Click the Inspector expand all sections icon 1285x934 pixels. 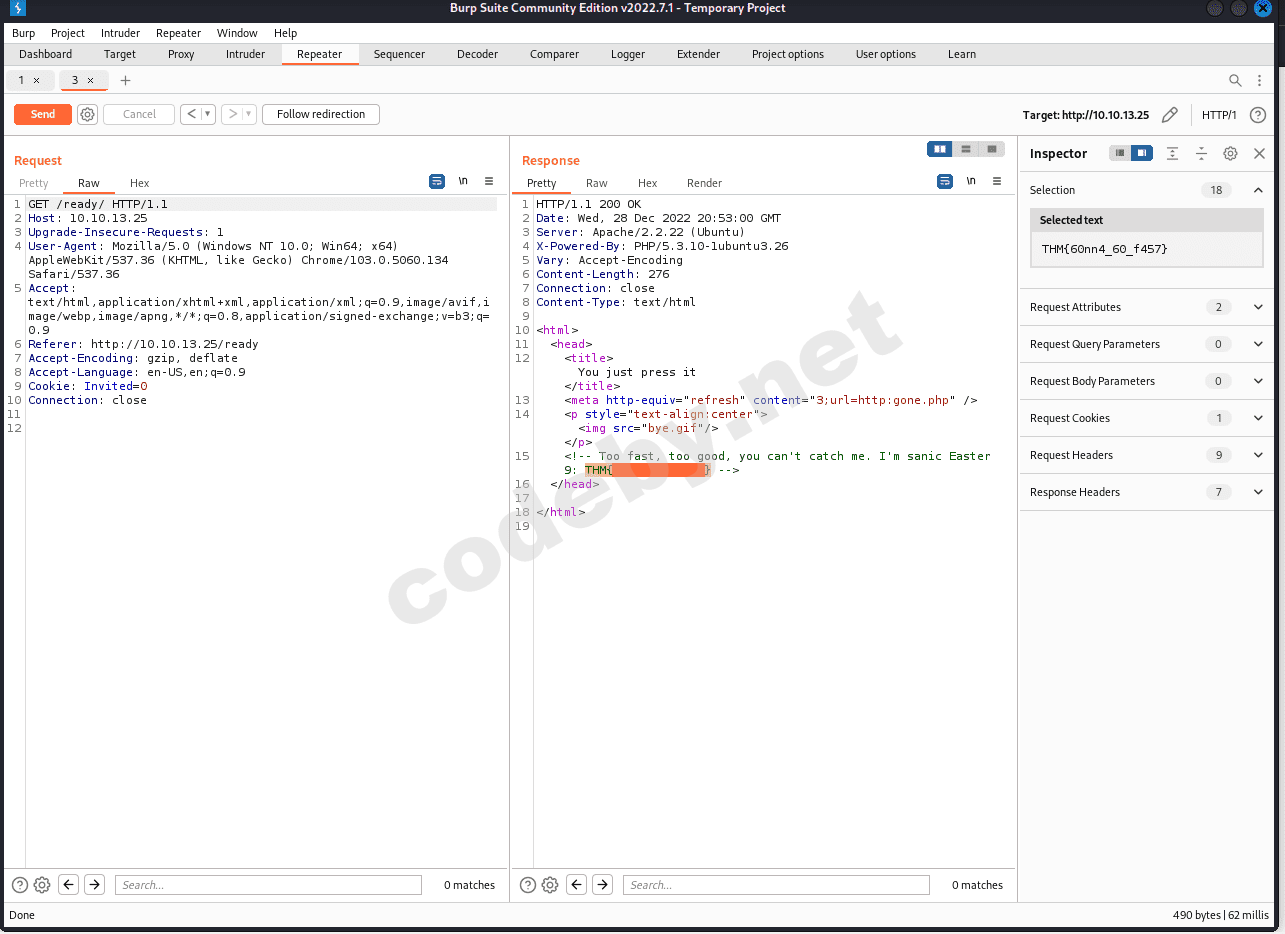tap(1172, 153)
